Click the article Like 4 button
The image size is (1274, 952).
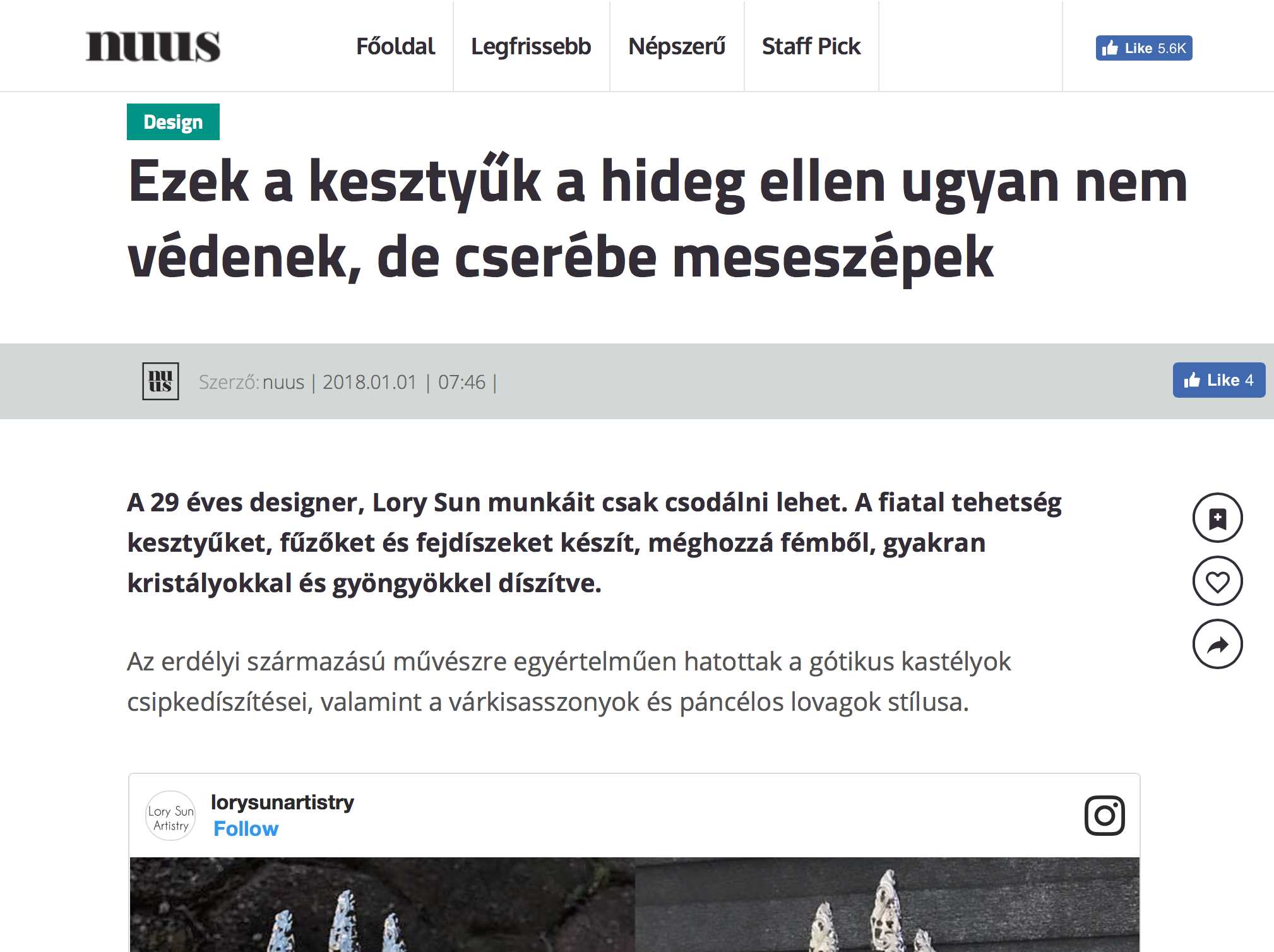point(1219,380)
